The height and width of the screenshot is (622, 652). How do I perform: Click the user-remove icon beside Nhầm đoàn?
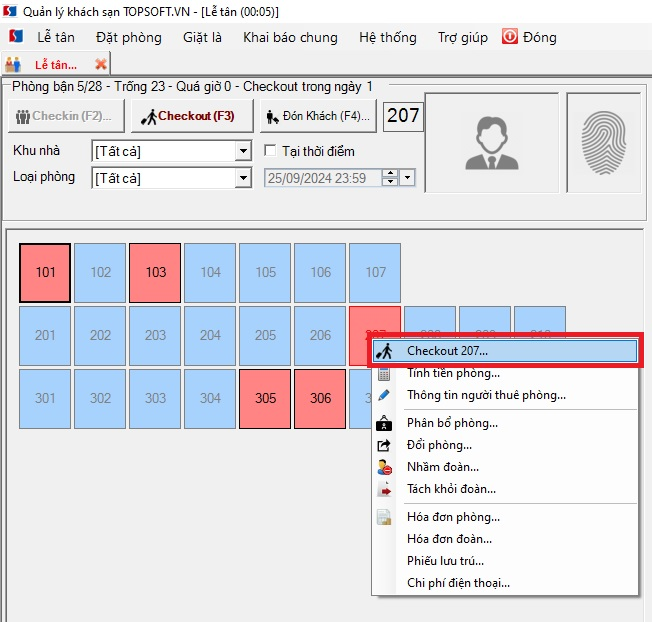tap(384, 467)
